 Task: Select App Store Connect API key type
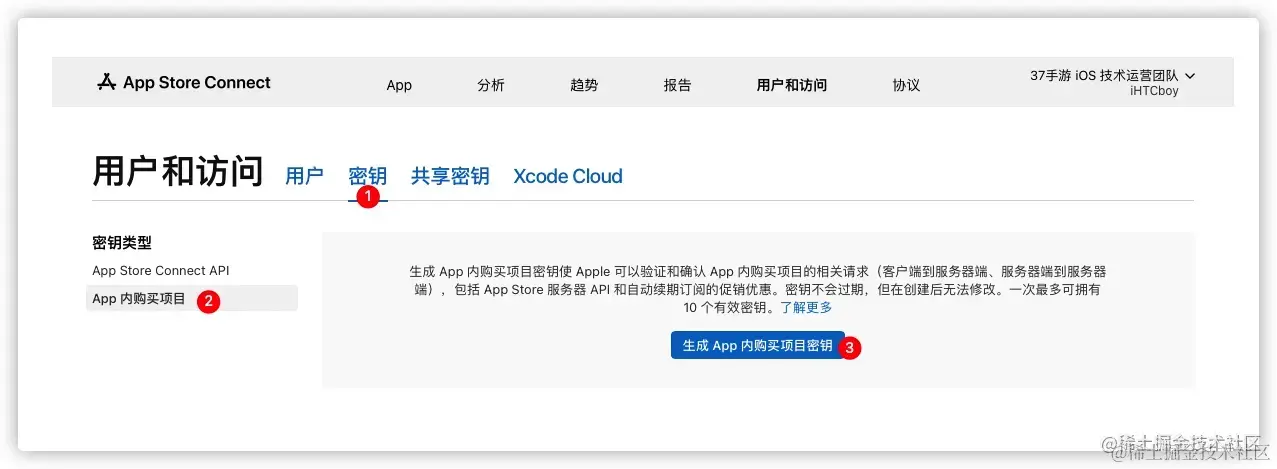161,271
